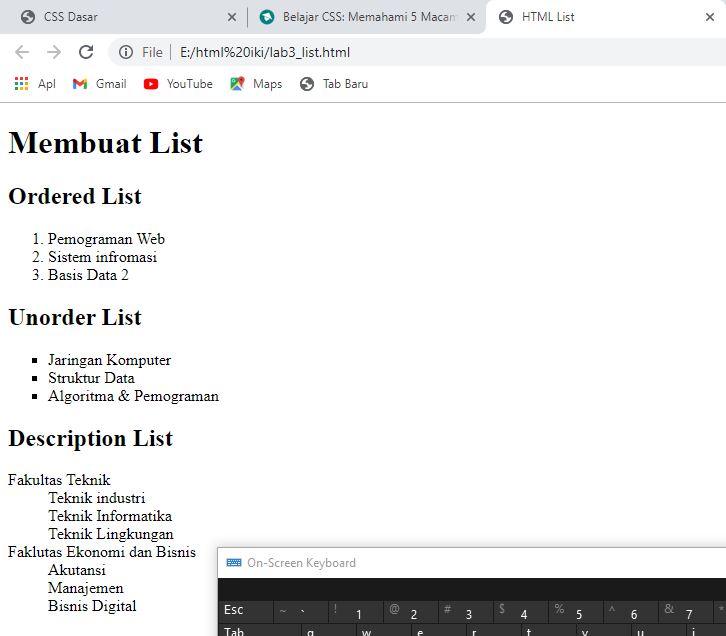The height and width of the screenshot is (636, 726).
Task: Switch to the Belajar CSS tab
Action: click(x=366, y=17)
